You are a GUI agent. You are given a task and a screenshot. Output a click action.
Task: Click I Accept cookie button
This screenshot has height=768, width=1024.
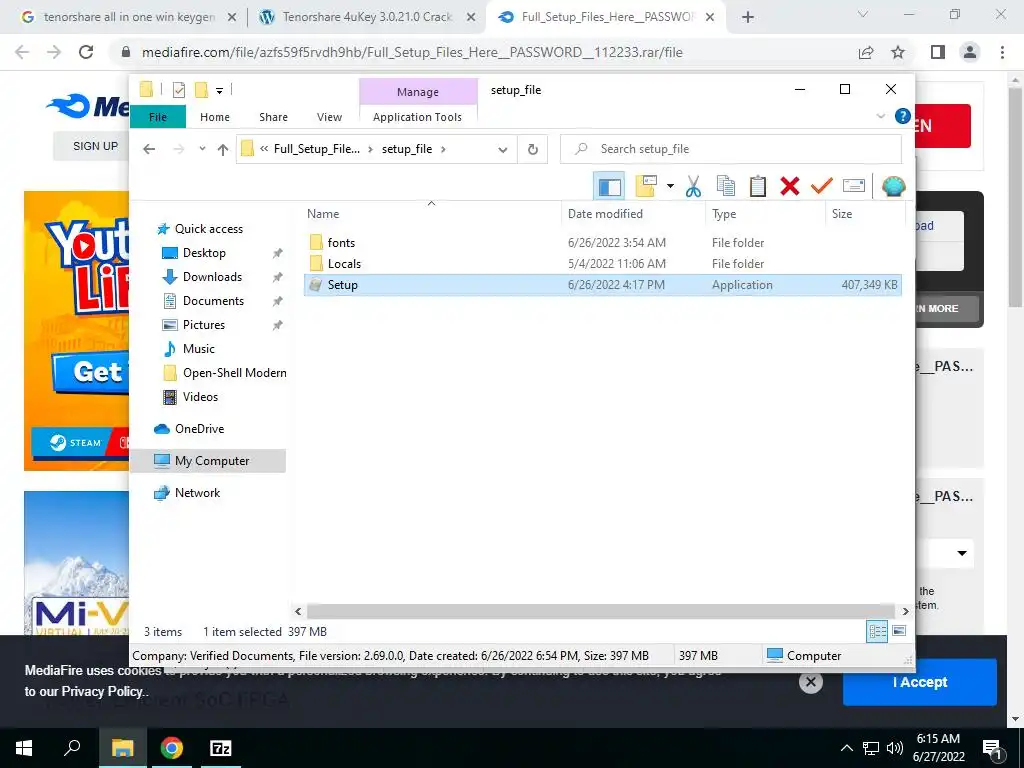(920, 682)
